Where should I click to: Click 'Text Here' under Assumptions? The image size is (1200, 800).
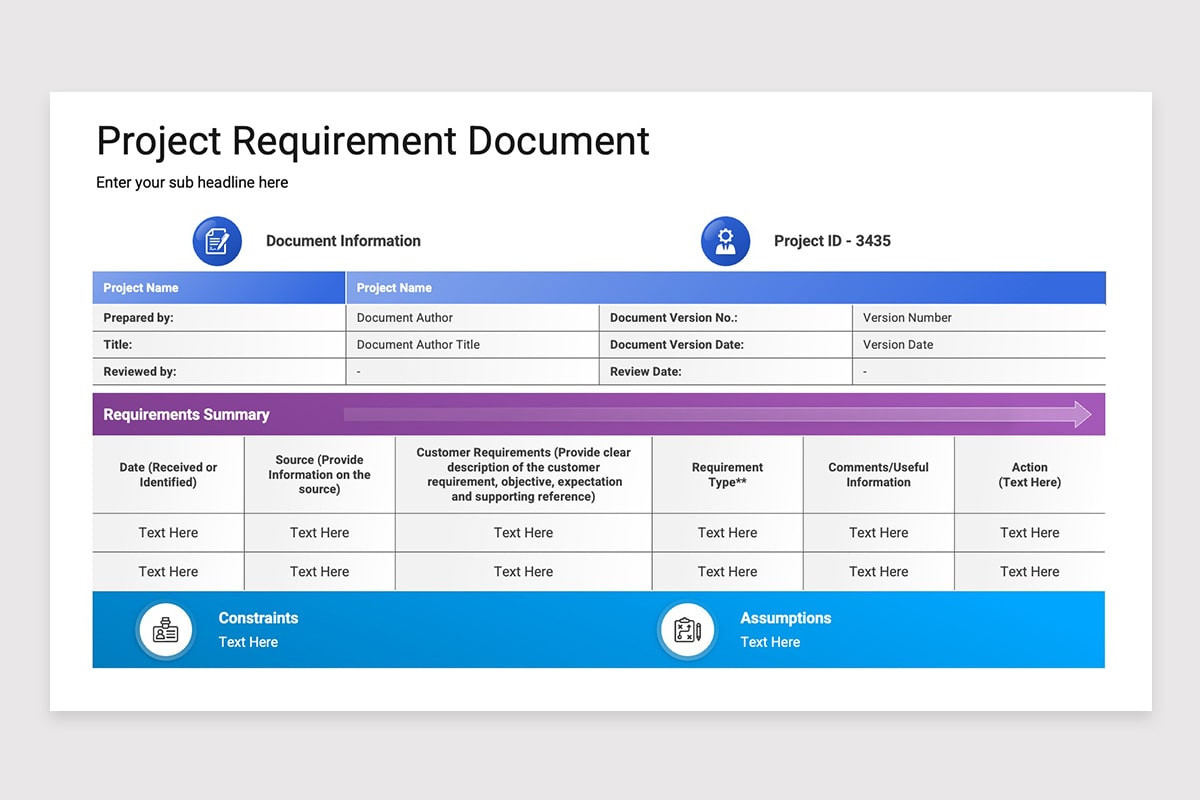(770, 642)
